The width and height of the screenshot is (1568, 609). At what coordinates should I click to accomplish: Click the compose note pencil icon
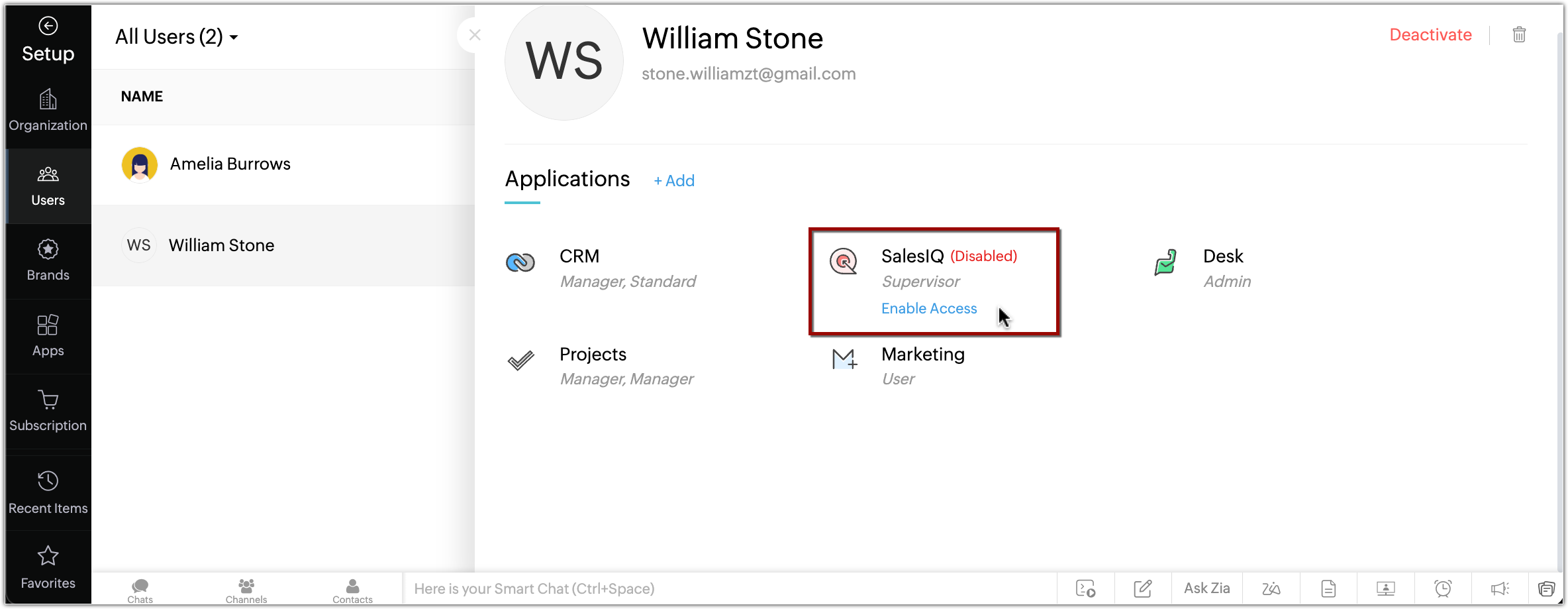[x=1143, y=588]
